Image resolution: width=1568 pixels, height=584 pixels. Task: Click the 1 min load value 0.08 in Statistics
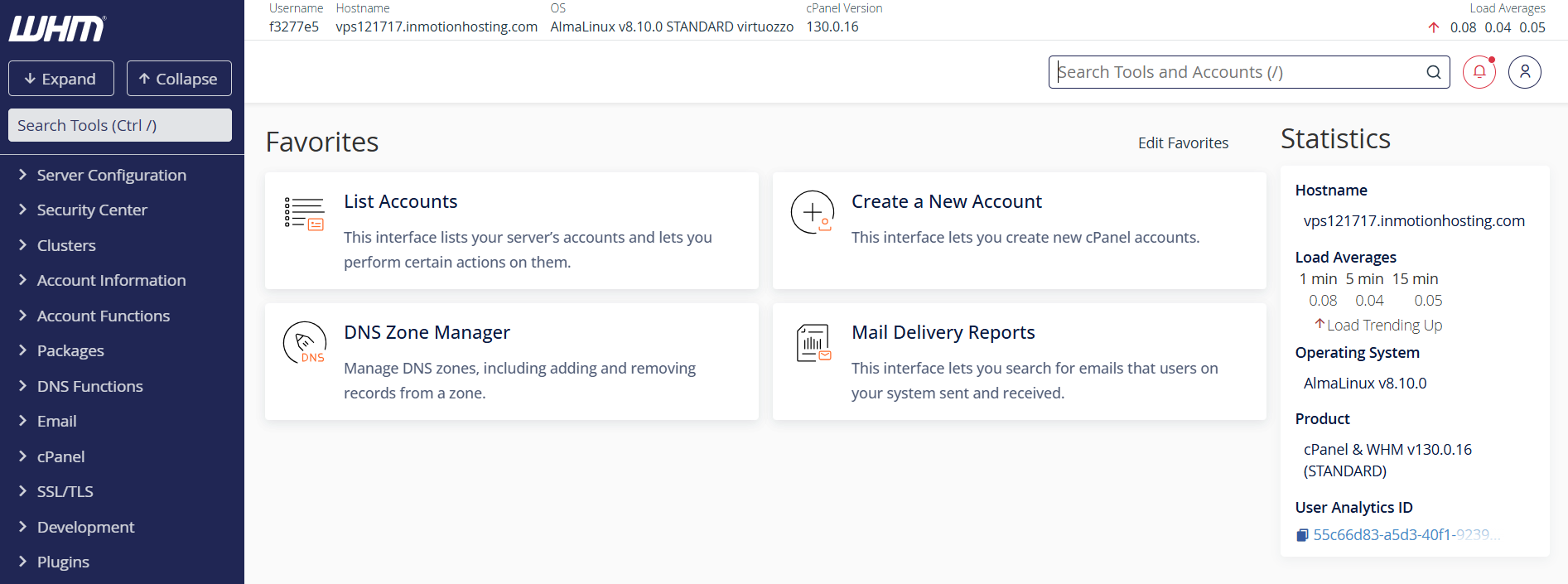point(1323,300)
